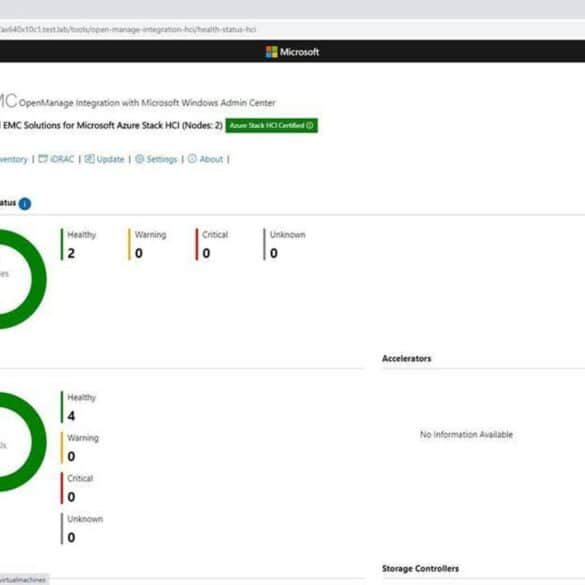Open the partially visible Inventory tab

tap(14, 160)
